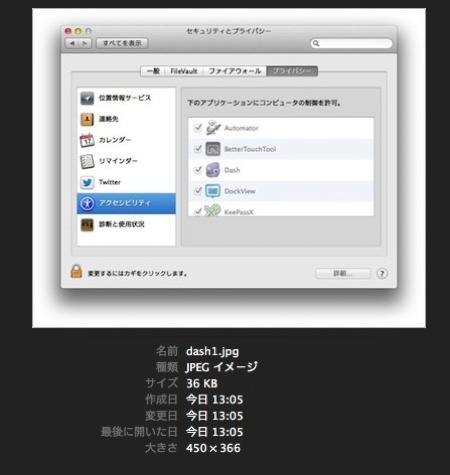
Task: Focus the search field in toolbar
Action: [x=351, y=43]
